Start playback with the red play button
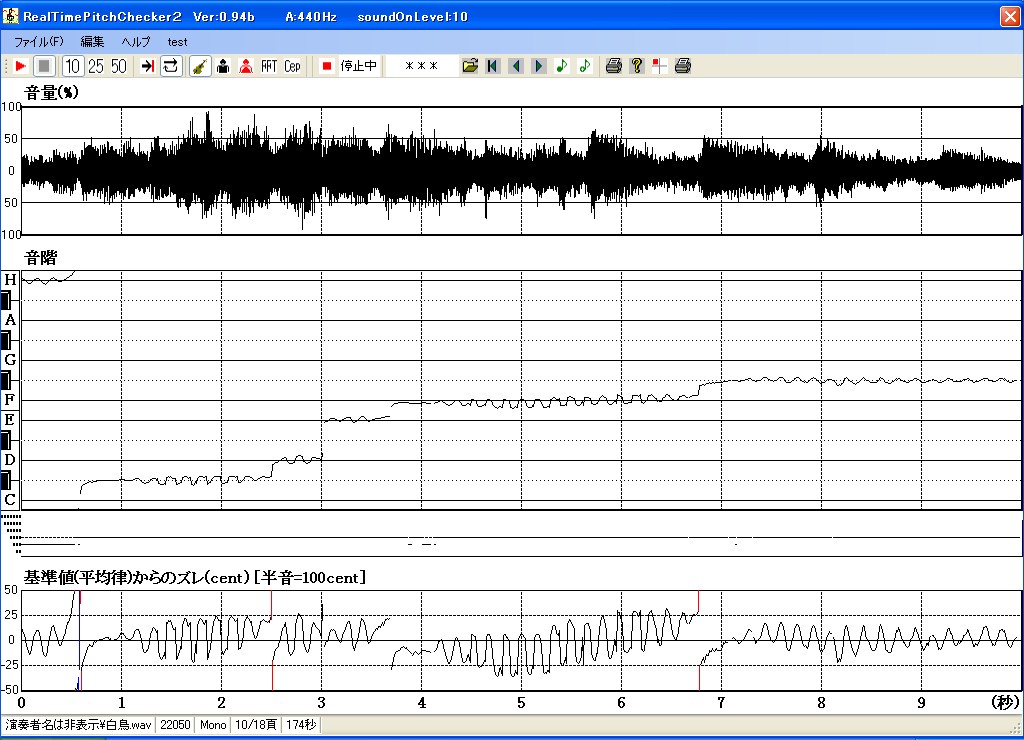The image size is (1024, 740). pyautogui.click(x=20, y=66)
